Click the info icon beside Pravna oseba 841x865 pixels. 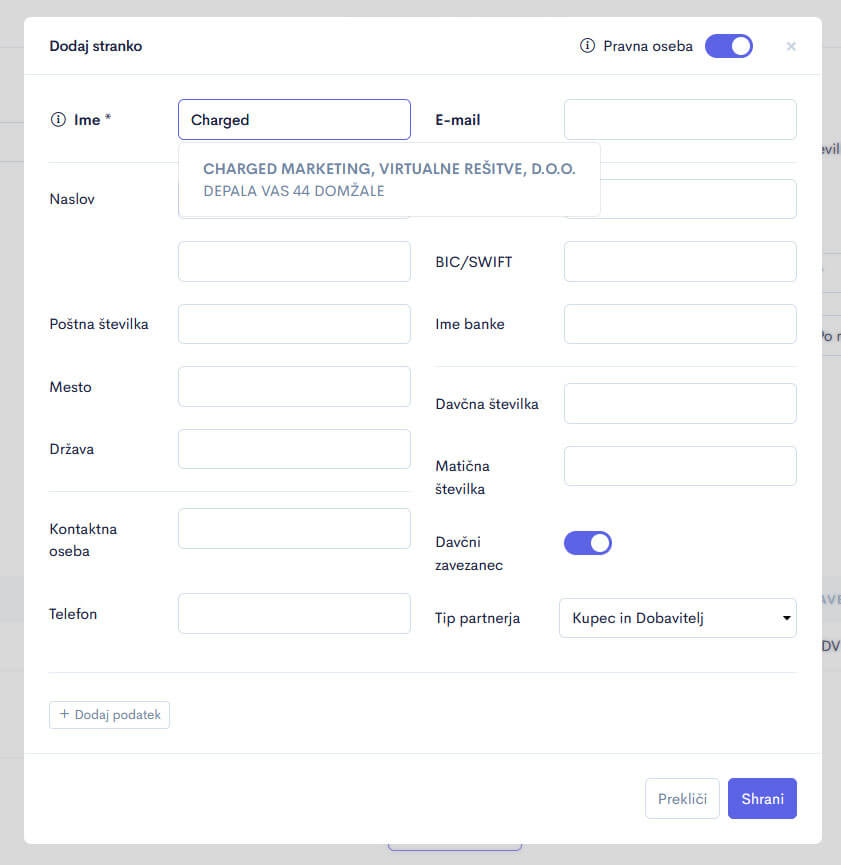pos(588,46)
